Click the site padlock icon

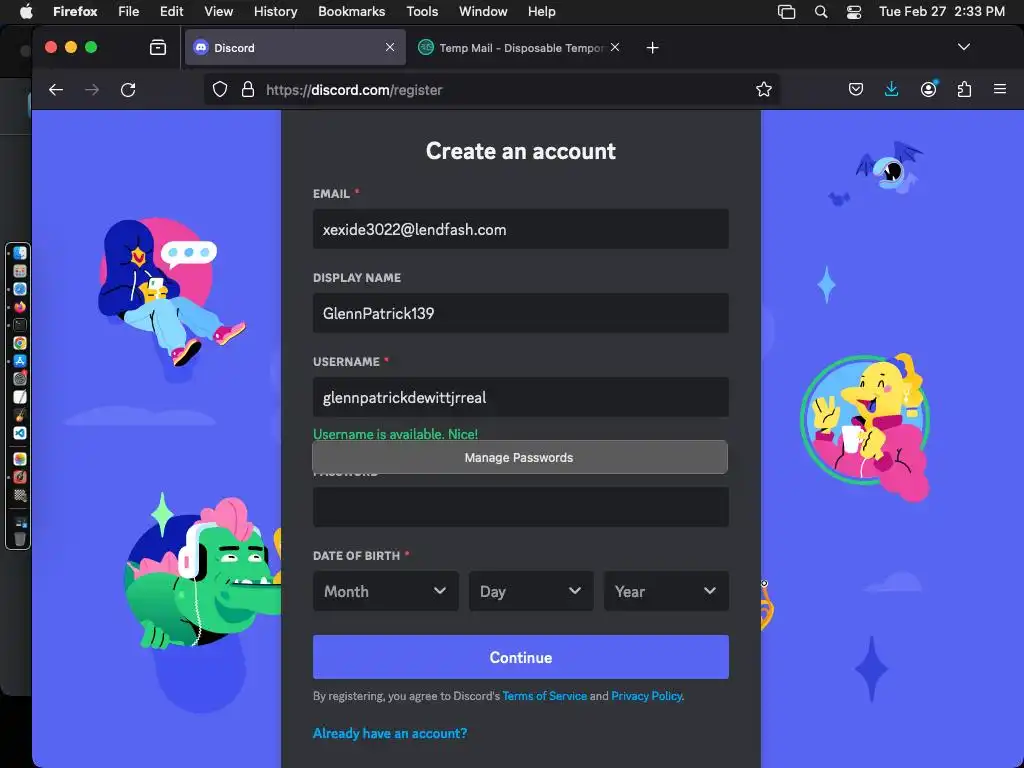[x=248, y=89]
